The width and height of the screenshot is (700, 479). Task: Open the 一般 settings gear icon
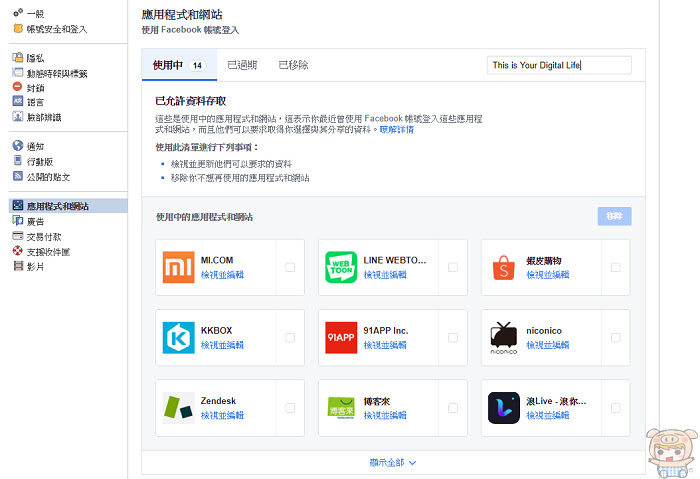point(18,13)
